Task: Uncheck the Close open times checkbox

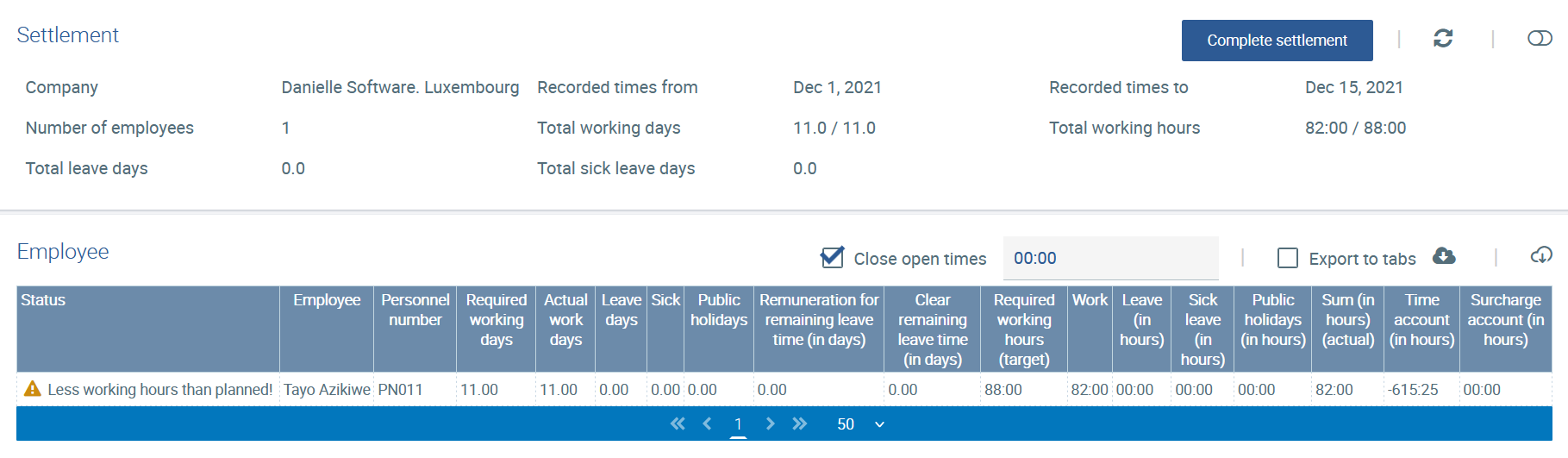Action: 832,257
